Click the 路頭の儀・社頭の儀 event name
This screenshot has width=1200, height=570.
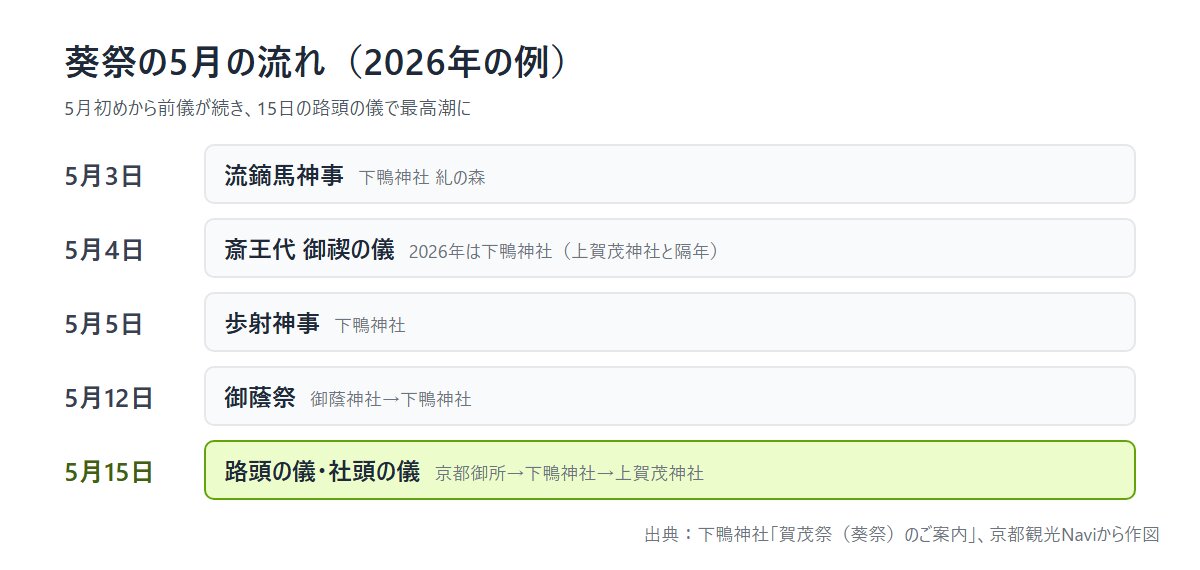pos(322,472)
